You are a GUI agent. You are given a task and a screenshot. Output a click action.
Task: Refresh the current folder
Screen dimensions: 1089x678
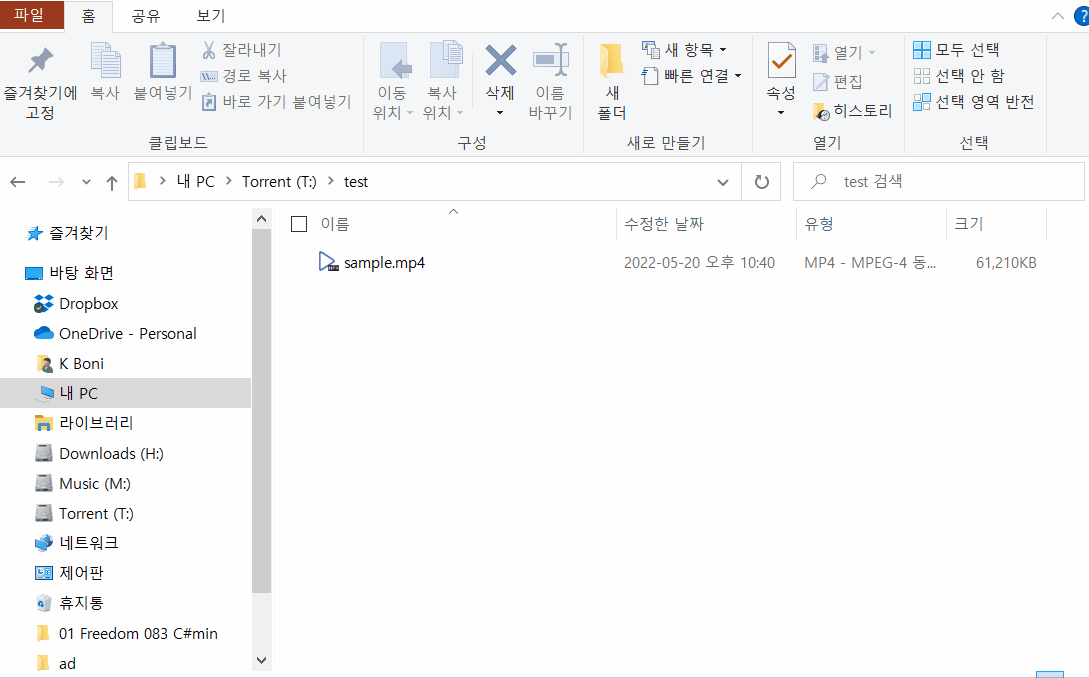[x=762, y=182]
